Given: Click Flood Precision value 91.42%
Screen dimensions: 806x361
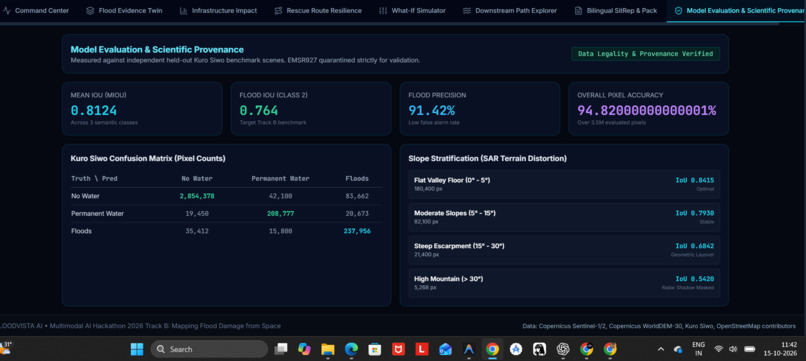Looking at the screenshot, I should (x=432, y=110).
